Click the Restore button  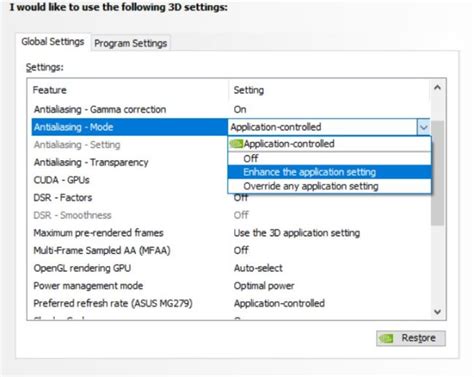pyautogui.click(x=411, y=338)
